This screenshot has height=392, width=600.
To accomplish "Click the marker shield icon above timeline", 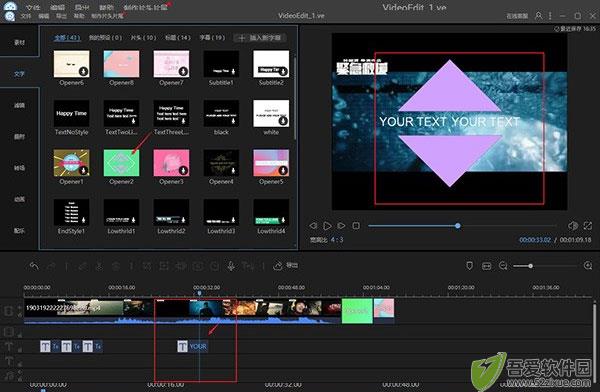I will [x=470, y=266].
